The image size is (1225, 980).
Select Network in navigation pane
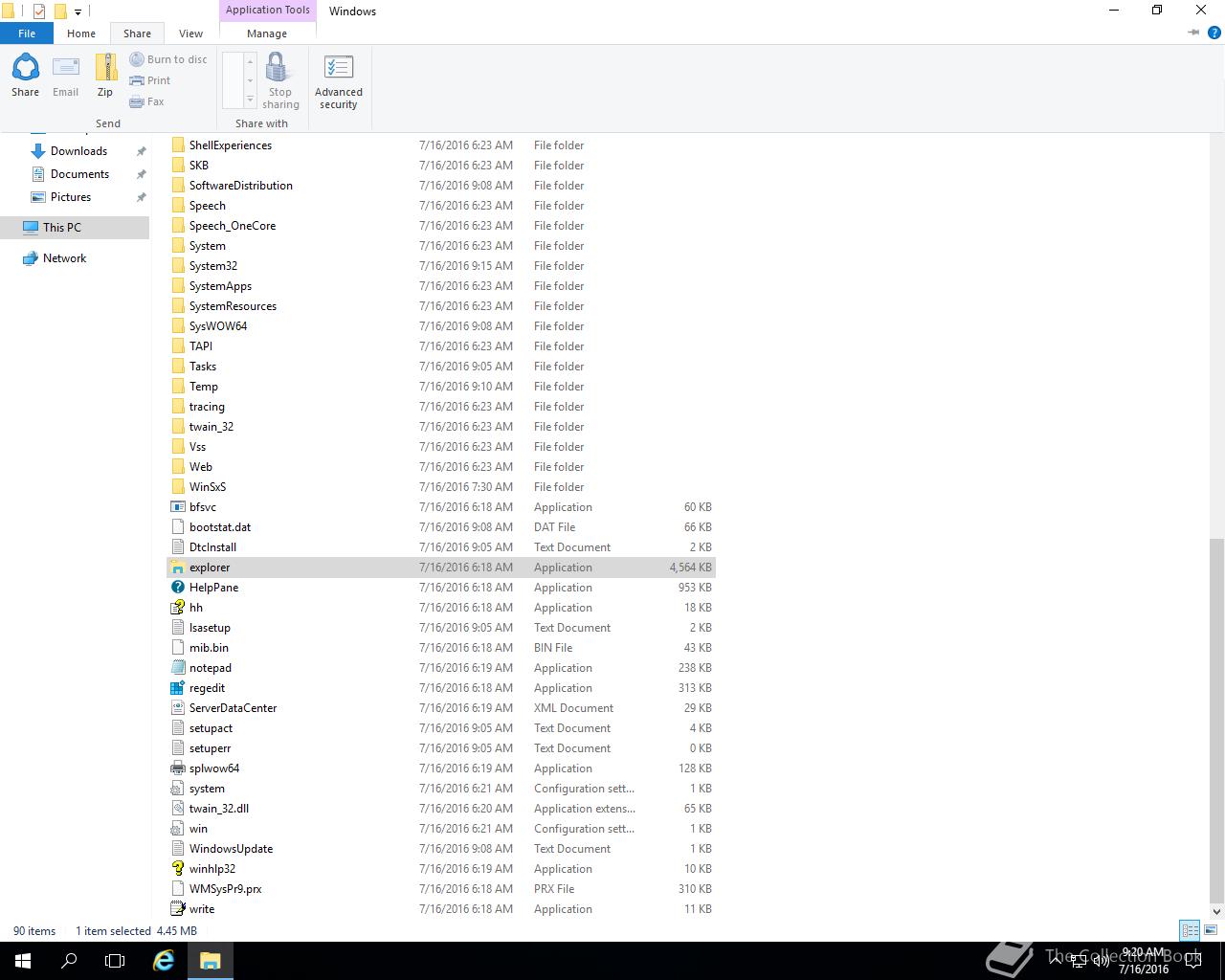click(64, 258)
